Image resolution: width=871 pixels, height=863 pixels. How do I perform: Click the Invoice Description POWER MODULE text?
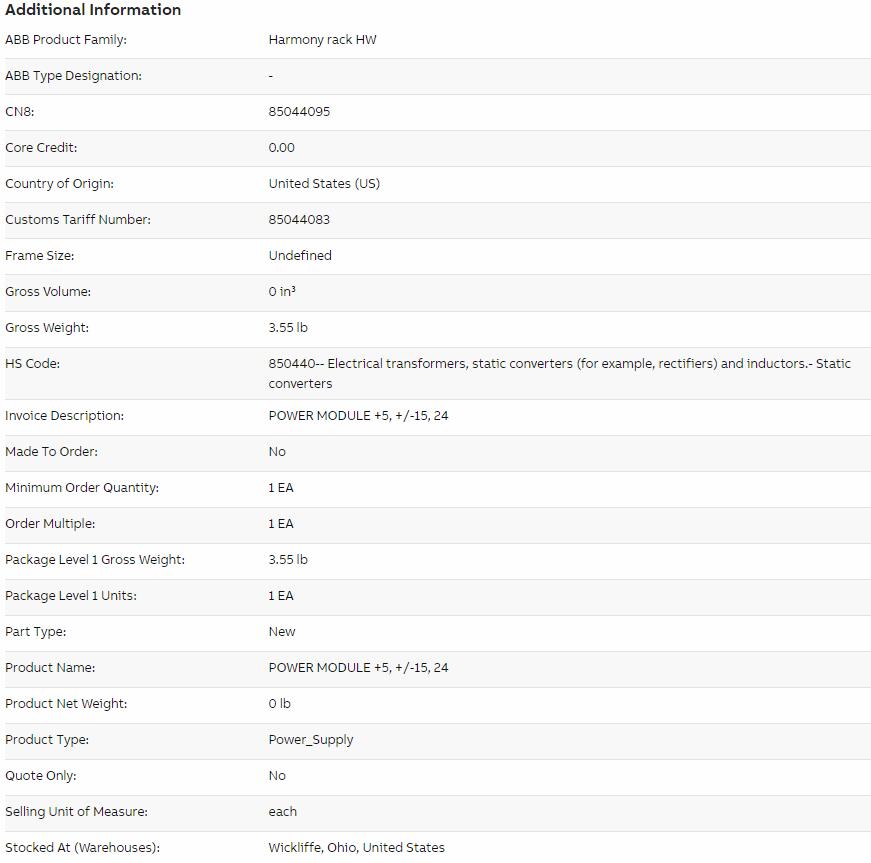pyautogui.click(x=358, y=416)
